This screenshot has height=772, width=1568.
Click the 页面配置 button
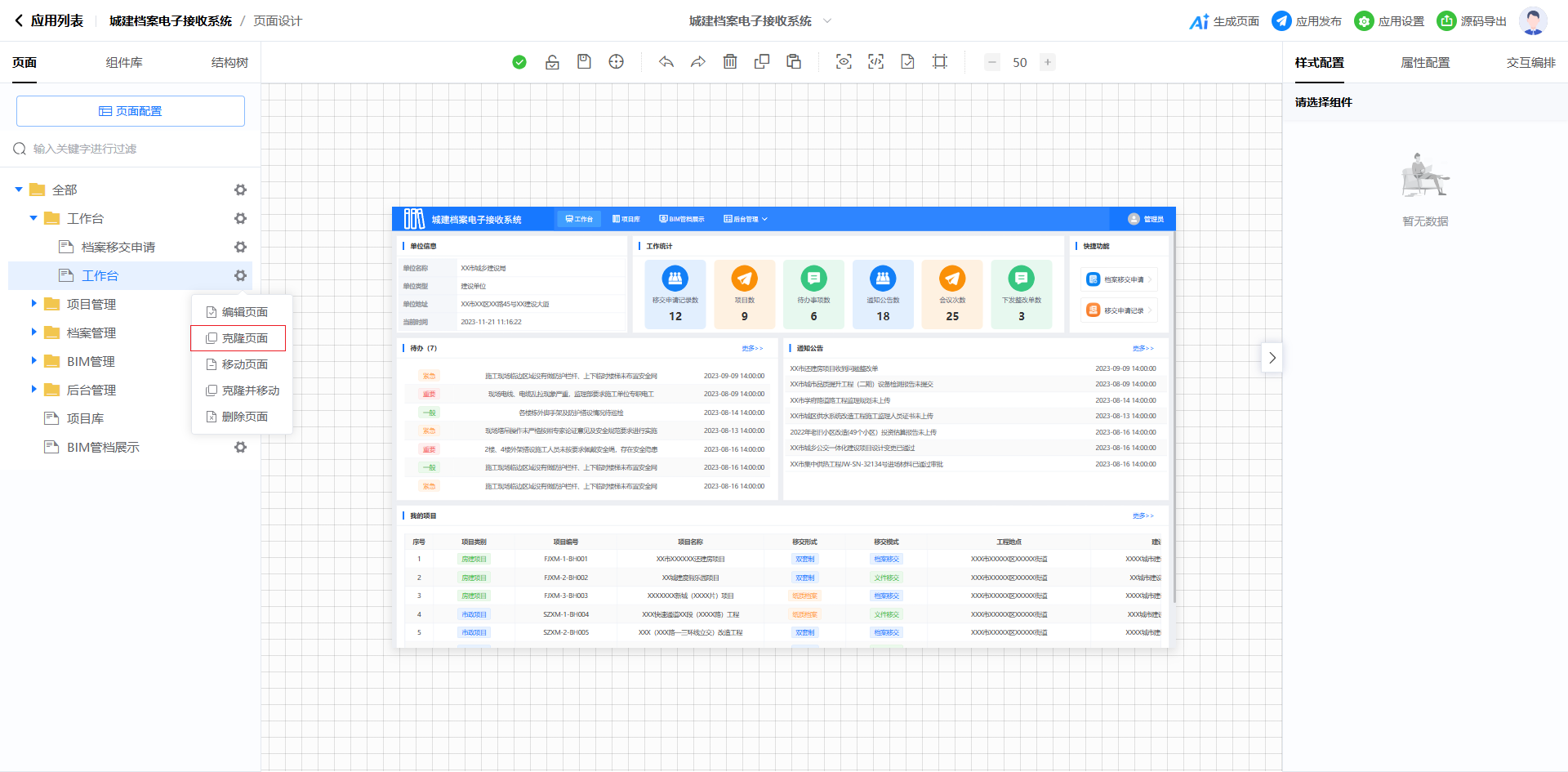click(131, 111)
